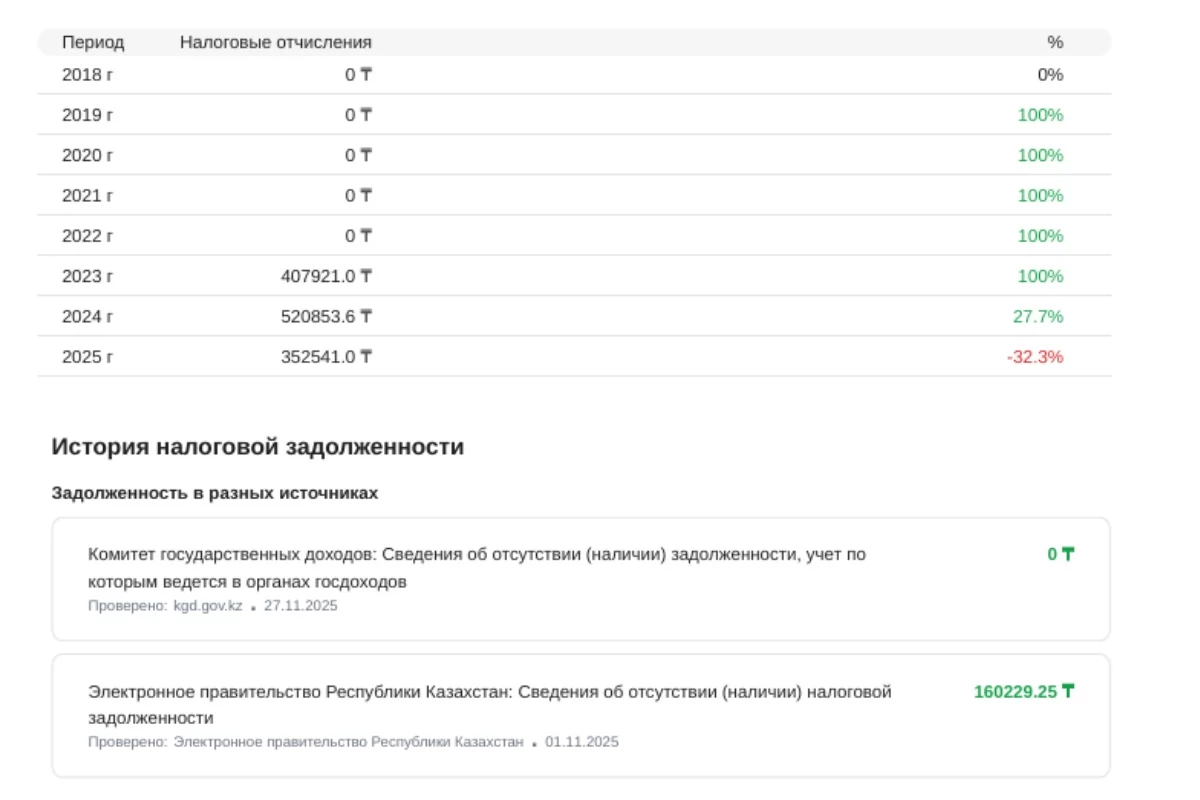Viewport: 1200px width, 800px height.
Task: Click the tenge symbol beside 352541.0
Action: [366, 356]
